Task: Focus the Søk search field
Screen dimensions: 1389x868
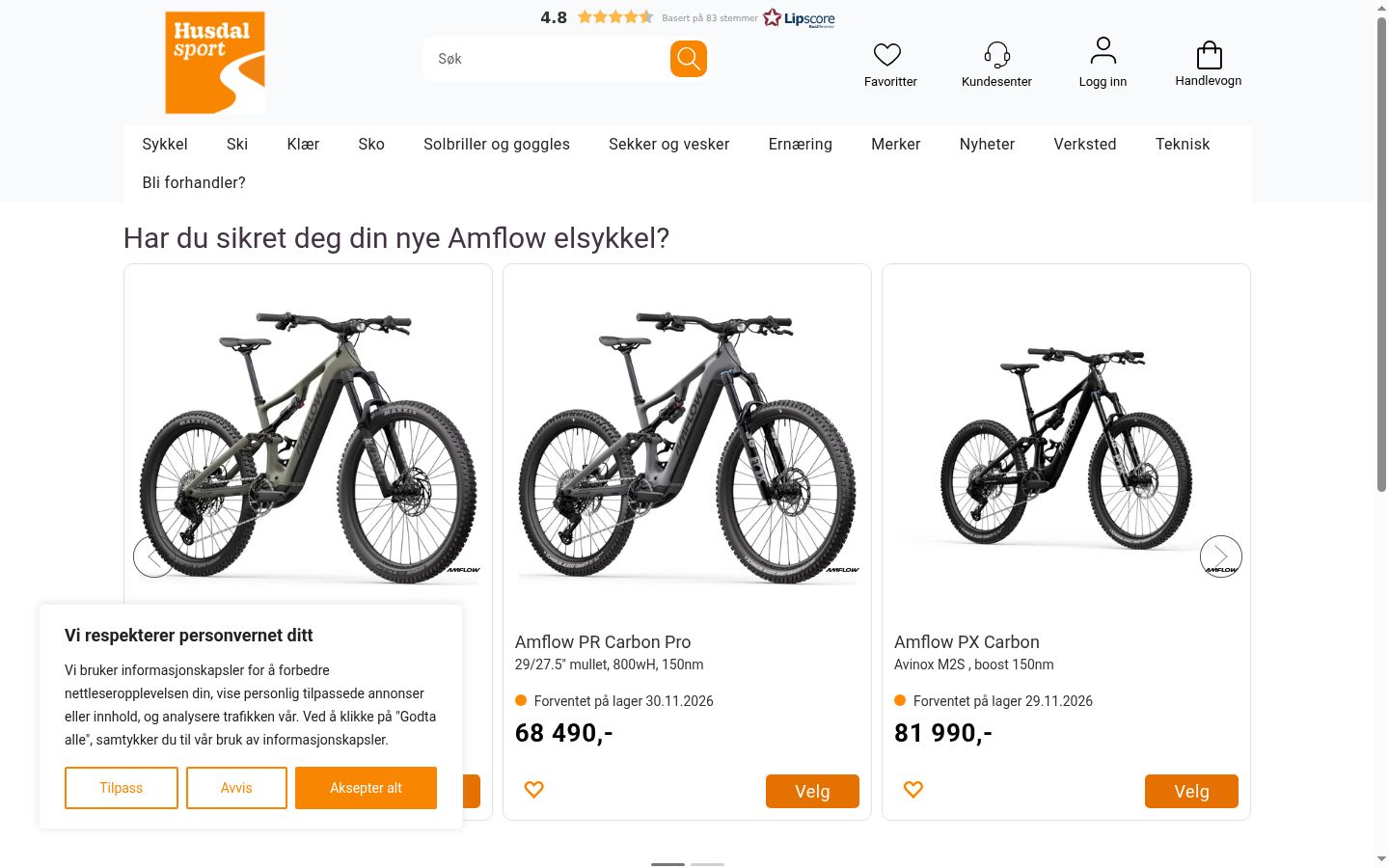Action: 546,59
